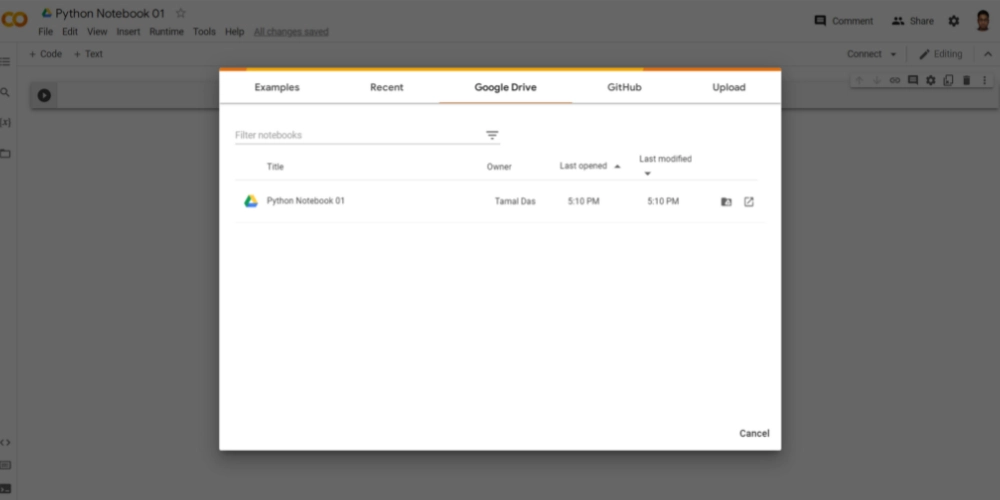Open Python Notebook 01 in new tab icon

(749, 201)
